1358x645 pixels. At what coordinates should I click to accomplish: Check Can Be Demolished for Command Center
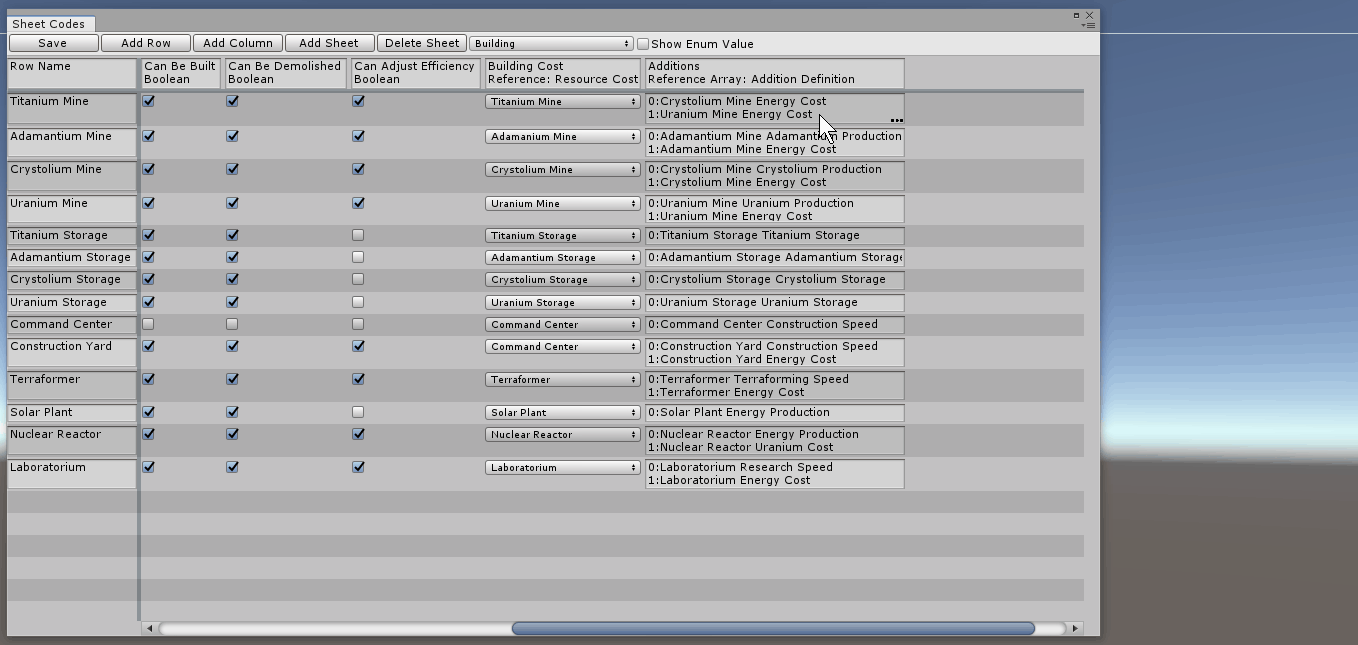click(232, 324)
